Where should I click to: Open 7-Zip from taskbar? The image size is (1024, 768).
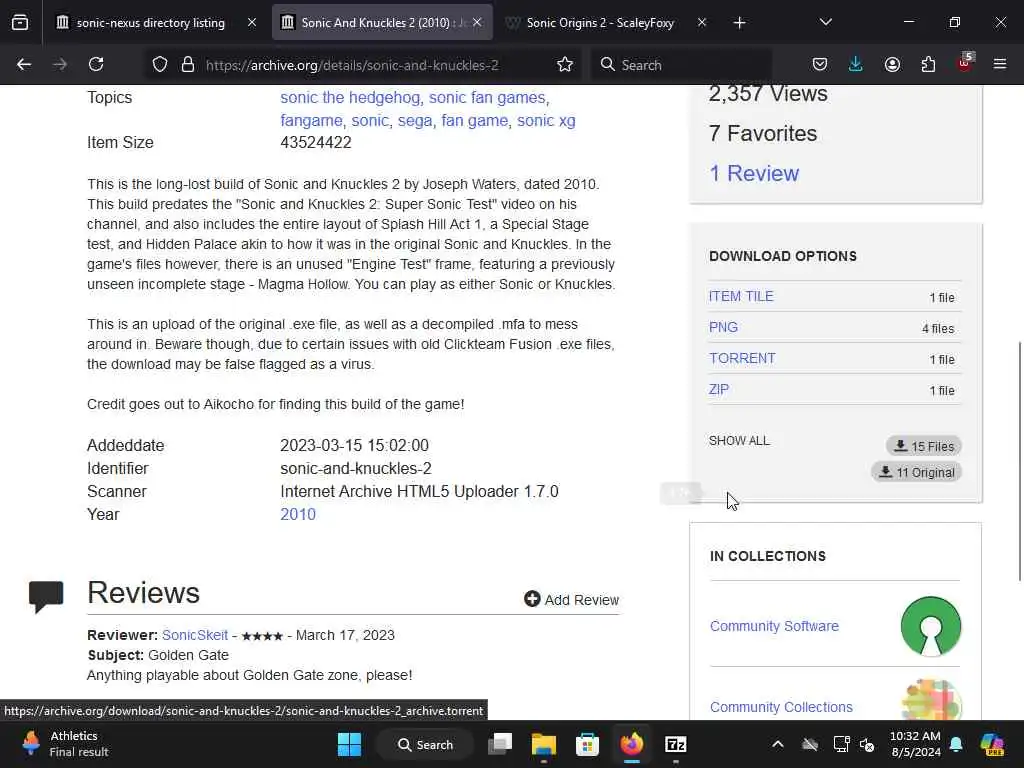point(675,744)
